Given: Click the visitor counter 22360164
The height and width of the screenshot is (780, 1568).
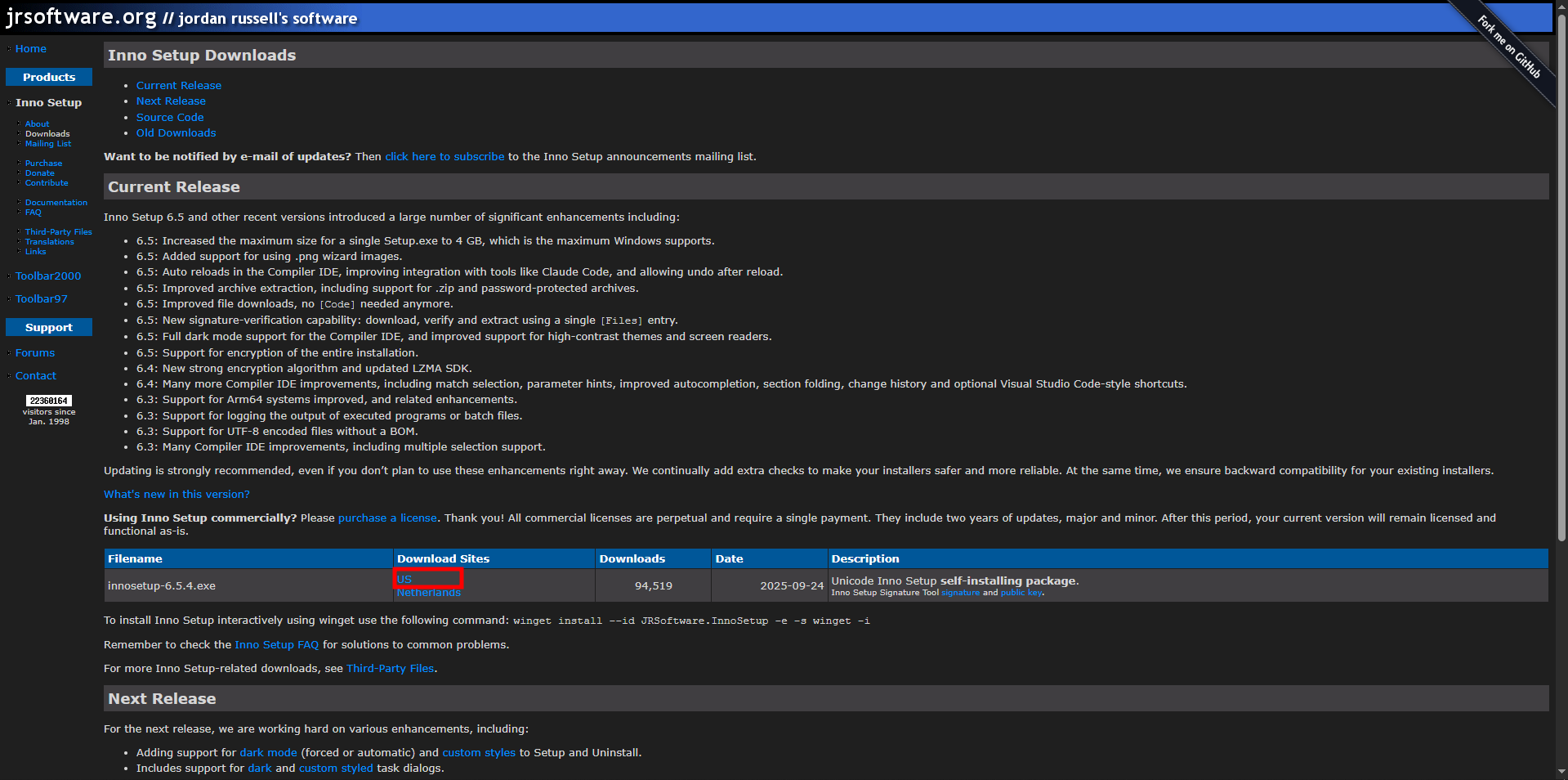Looking at the screenshot, I should [49, 401].
